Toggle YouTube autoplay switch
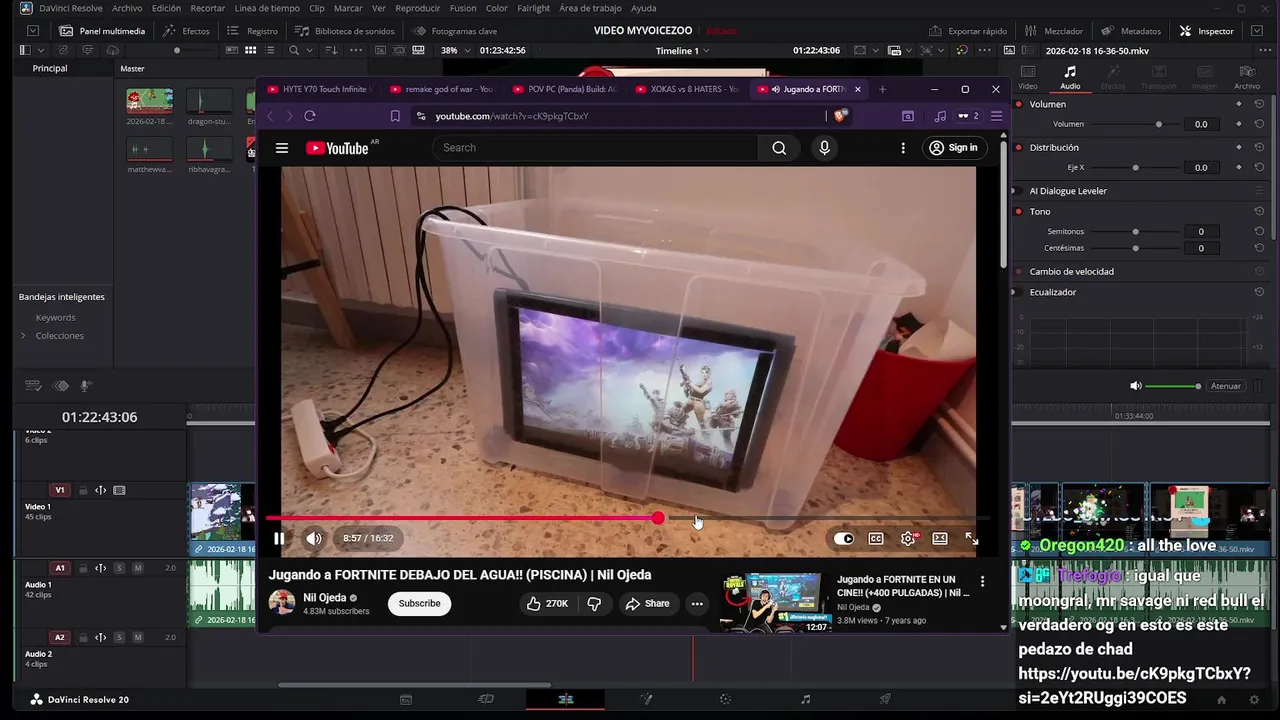The image size is (1280, 720). point(844,538)
